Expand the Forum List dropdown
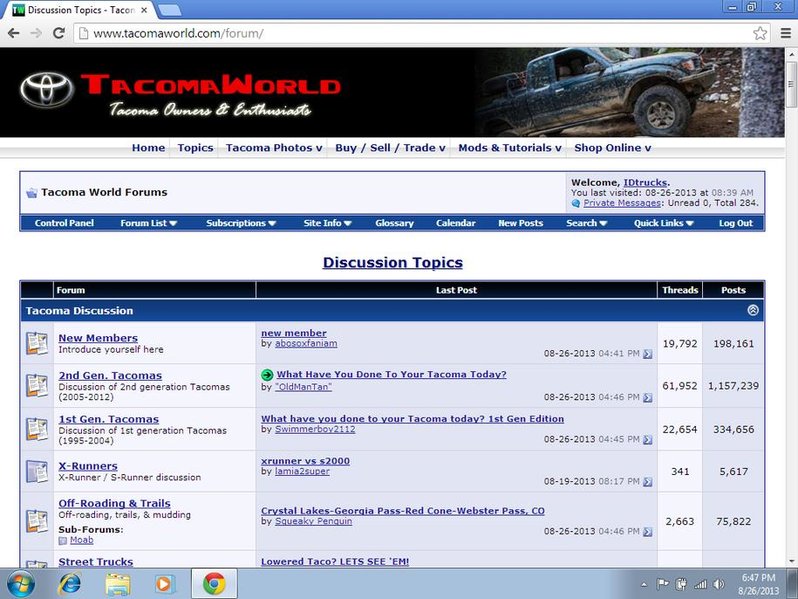Screen dimensions: 798x599 point(149,223)
